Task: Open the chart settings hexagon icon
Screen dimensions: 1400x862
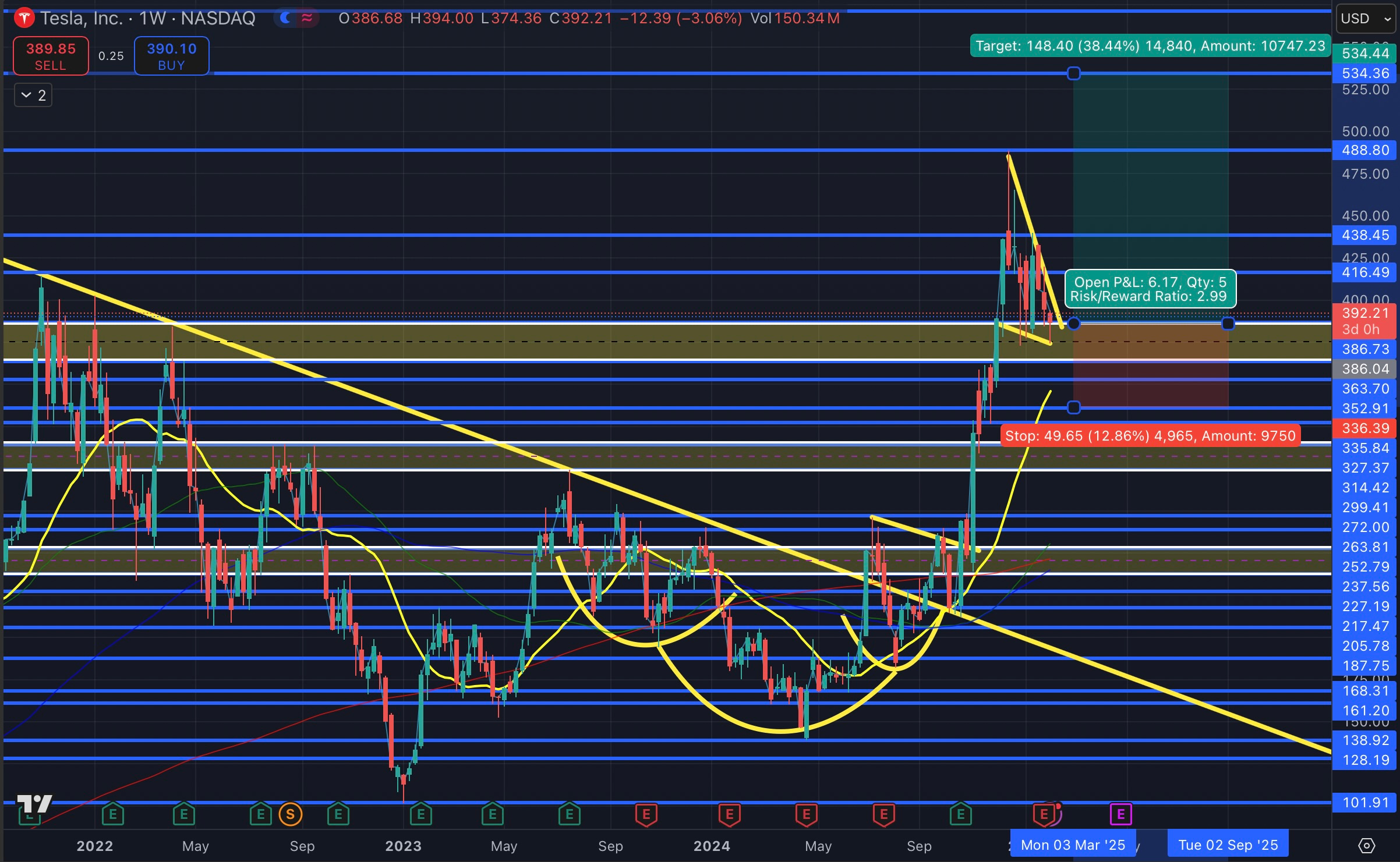Action: pyautogui.click(x=1366, y=845)
